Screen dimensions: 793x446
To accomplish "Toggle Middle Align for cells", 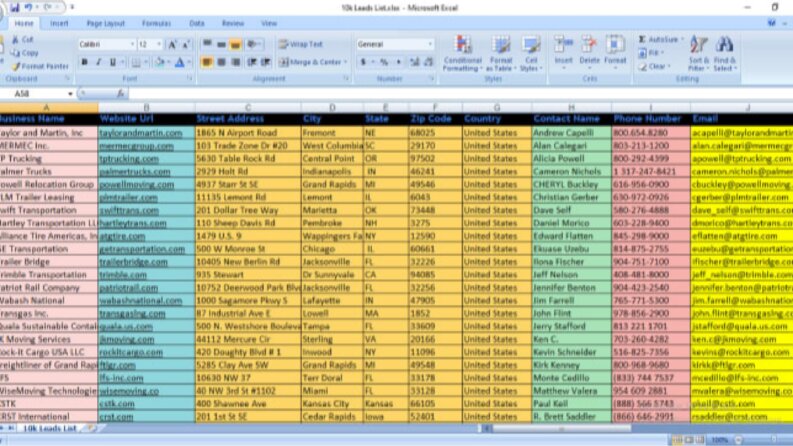I will click(x=221, y=44).
